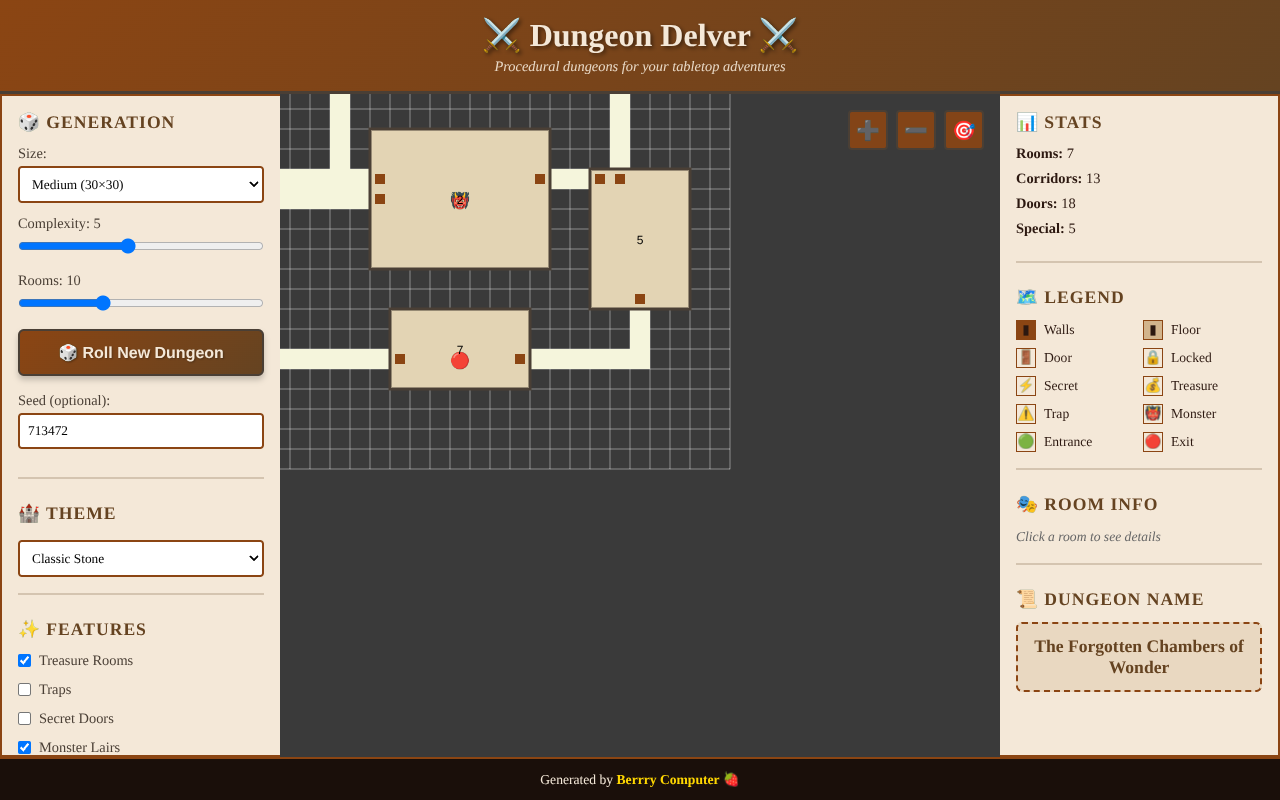Open the Size dropdown showing Medium (30×30)
This screenshot has width=1280, height=800.
pyautogui.click(x=140, y=184)
